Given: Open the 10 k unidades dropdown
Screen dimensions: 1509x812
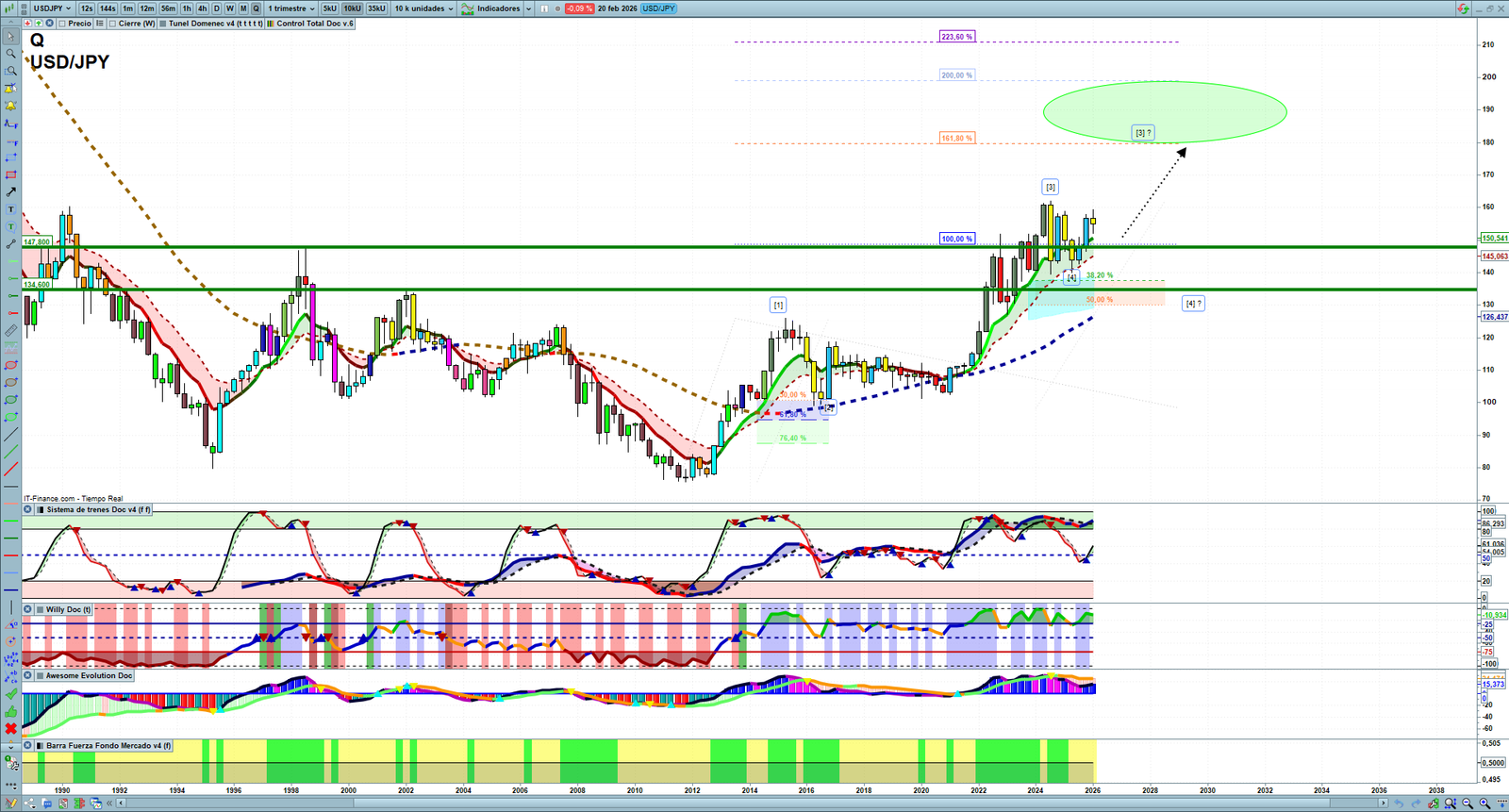Looking at the screenshot, I should 423,8.
